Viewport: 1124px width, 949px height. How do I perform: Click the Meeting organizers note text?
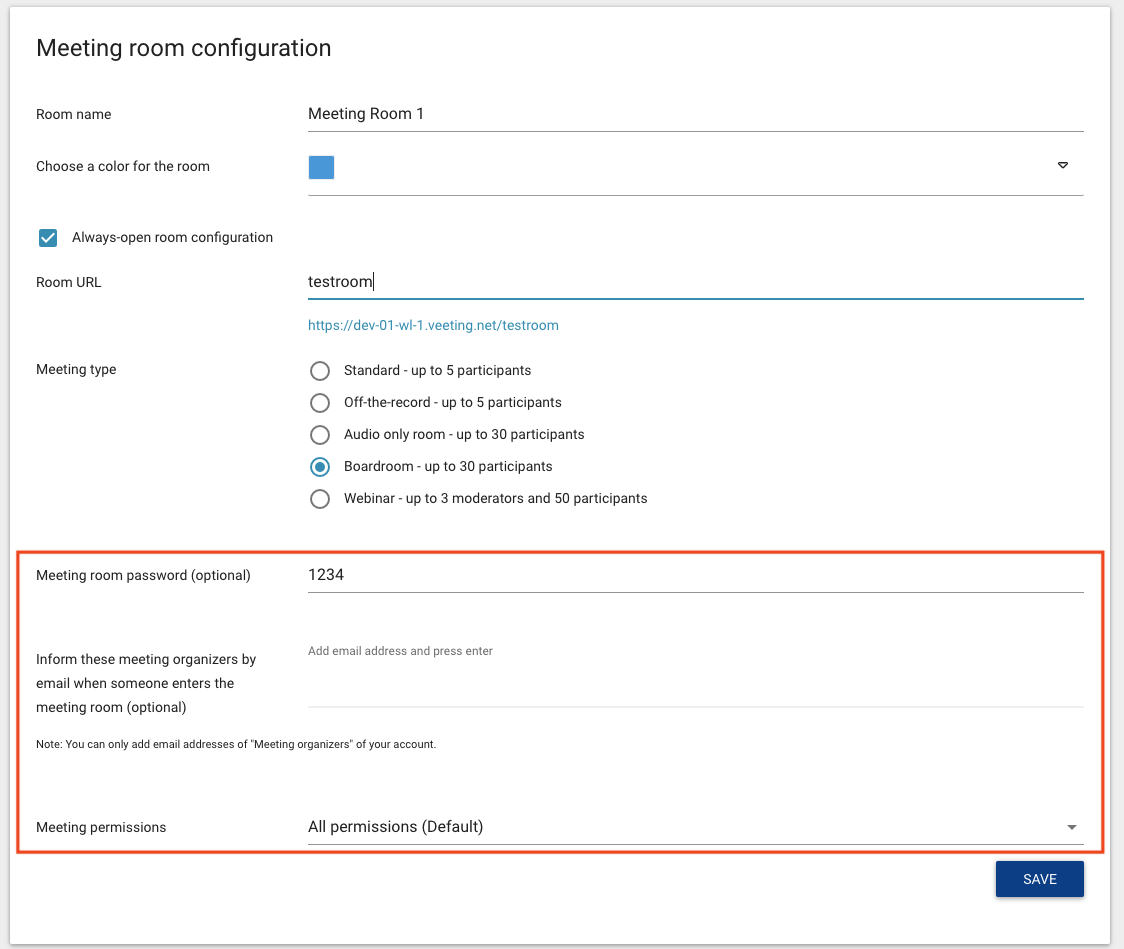pos(236,744)
